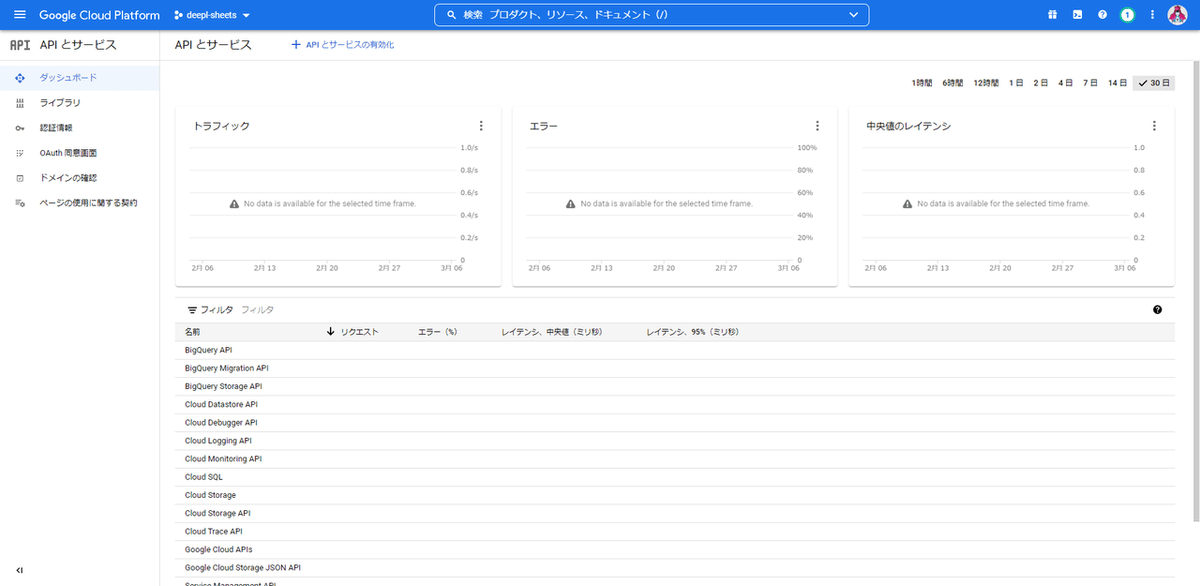Open the hamburger navigation menu
The image size is (1200, 586).
[20, 15]
